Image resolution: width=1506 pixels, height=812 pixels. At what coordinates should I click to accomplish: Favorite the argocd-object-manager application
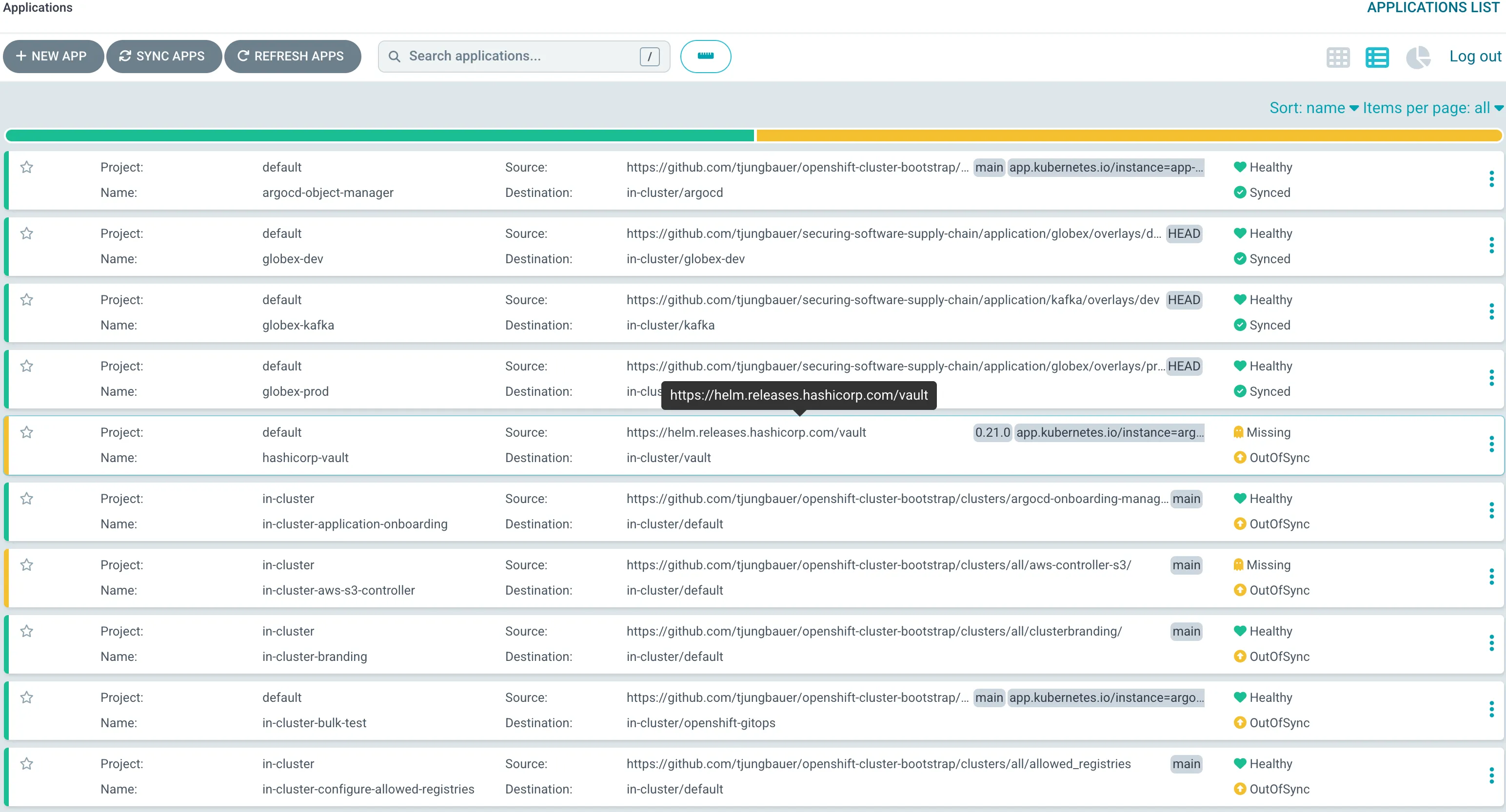(x=27, y=168)
